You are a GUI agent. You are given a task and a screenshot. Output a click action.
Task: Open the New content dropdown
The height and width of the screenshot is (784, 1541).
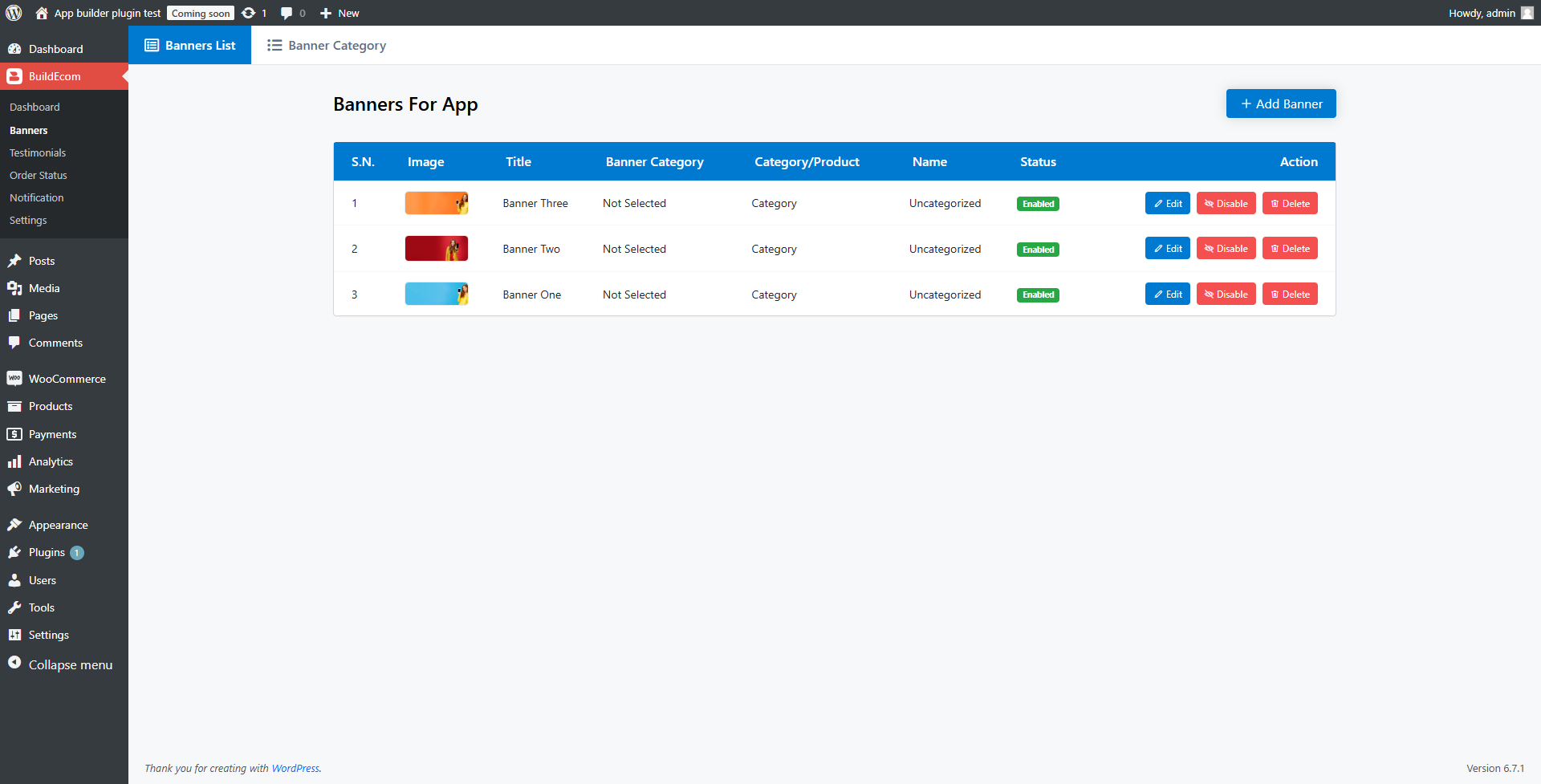pyautogui.click(x=340, y=13)
